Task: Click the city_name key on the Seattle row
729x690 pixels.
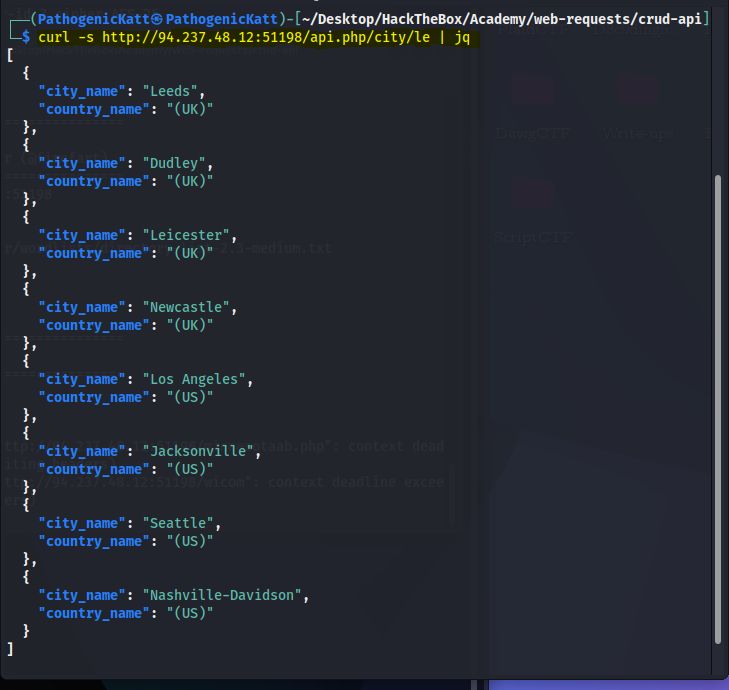Action: pos(82,523)
